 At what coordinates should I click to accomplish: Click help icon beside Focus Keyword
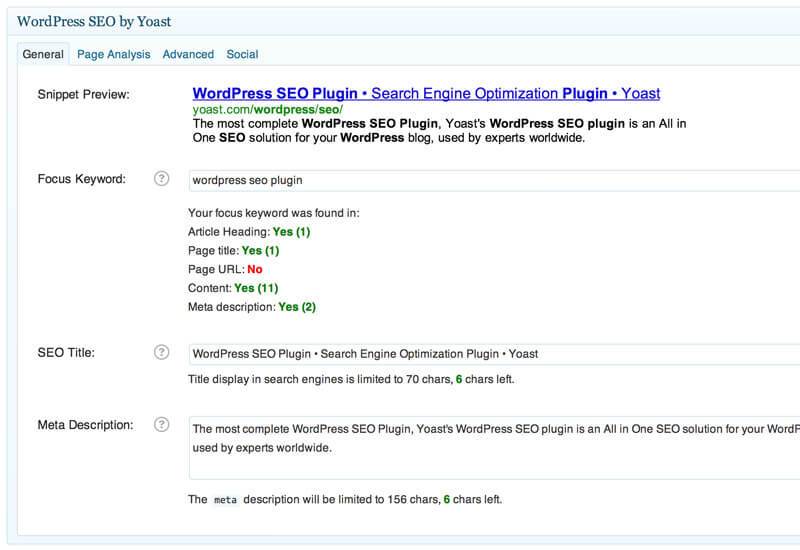[161, 179]
